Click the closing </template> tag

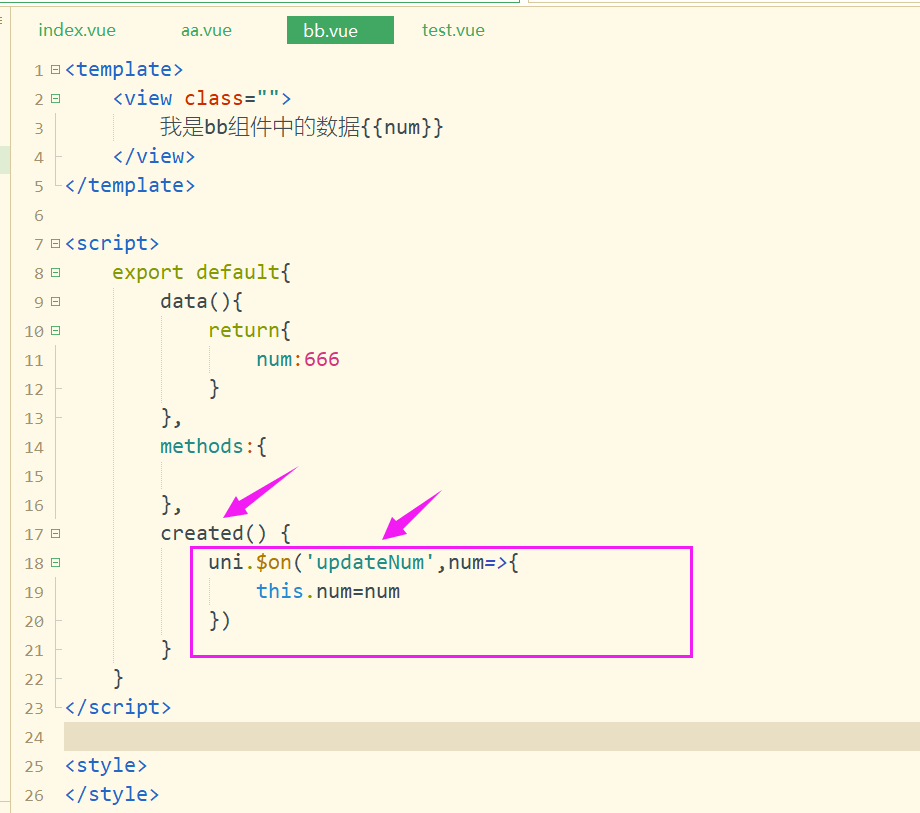point(130,185)
